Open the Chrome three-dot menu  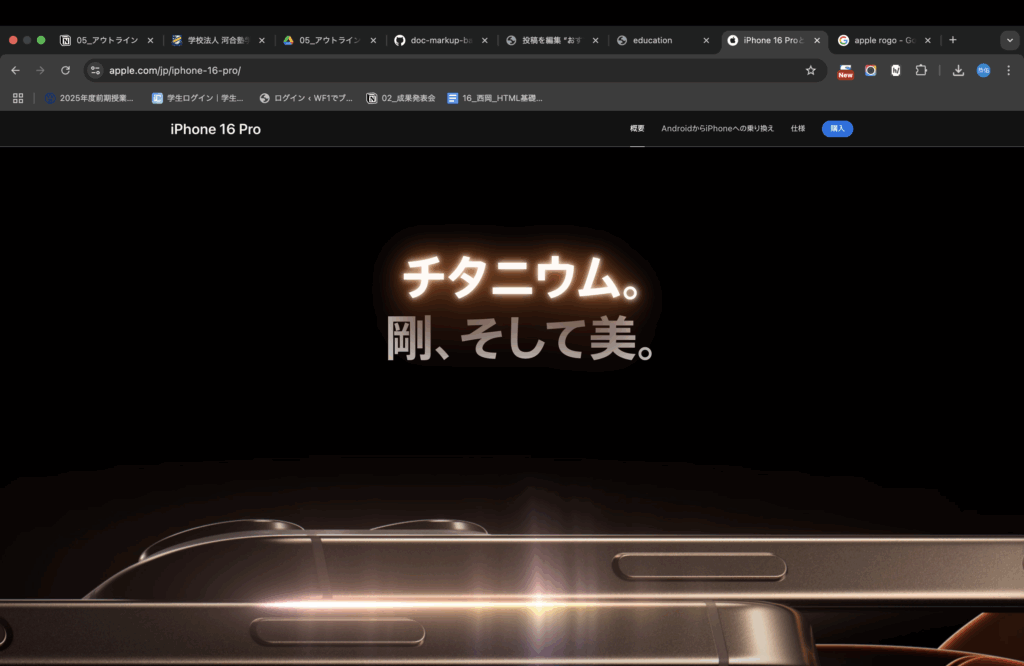1008,71
